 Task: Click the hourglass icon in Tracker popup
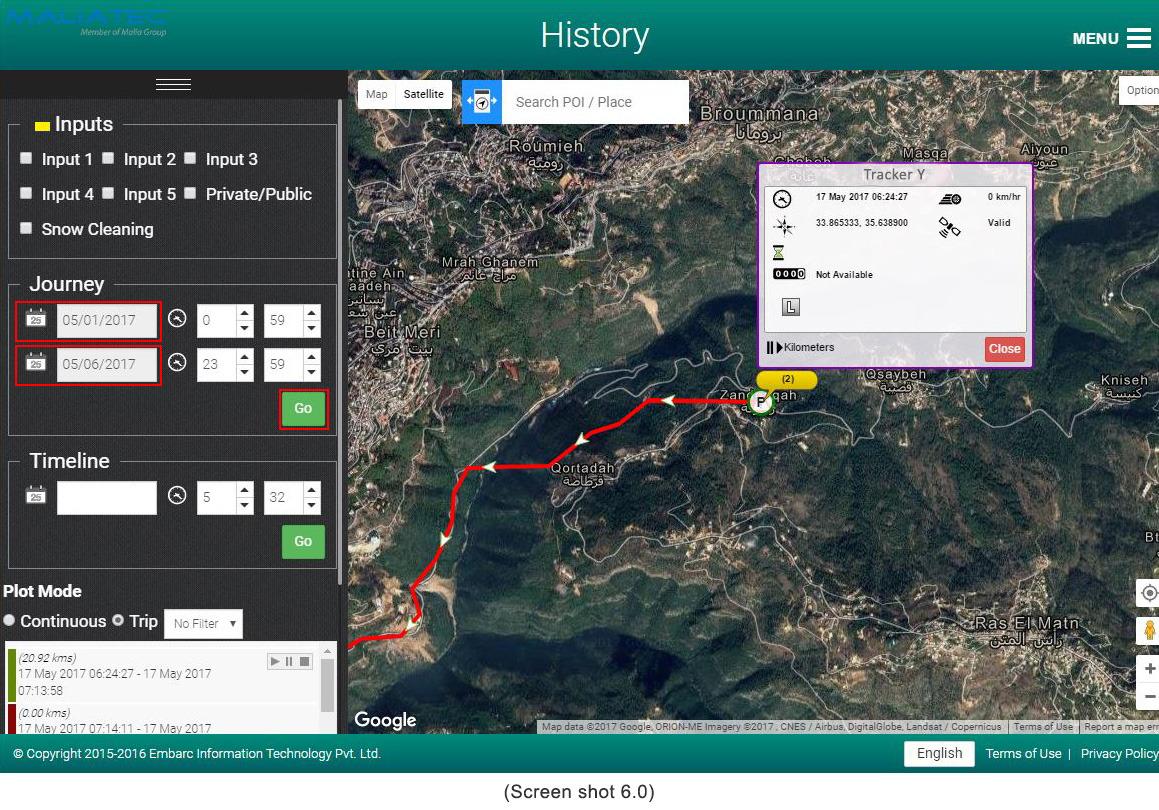coord(778,253)
